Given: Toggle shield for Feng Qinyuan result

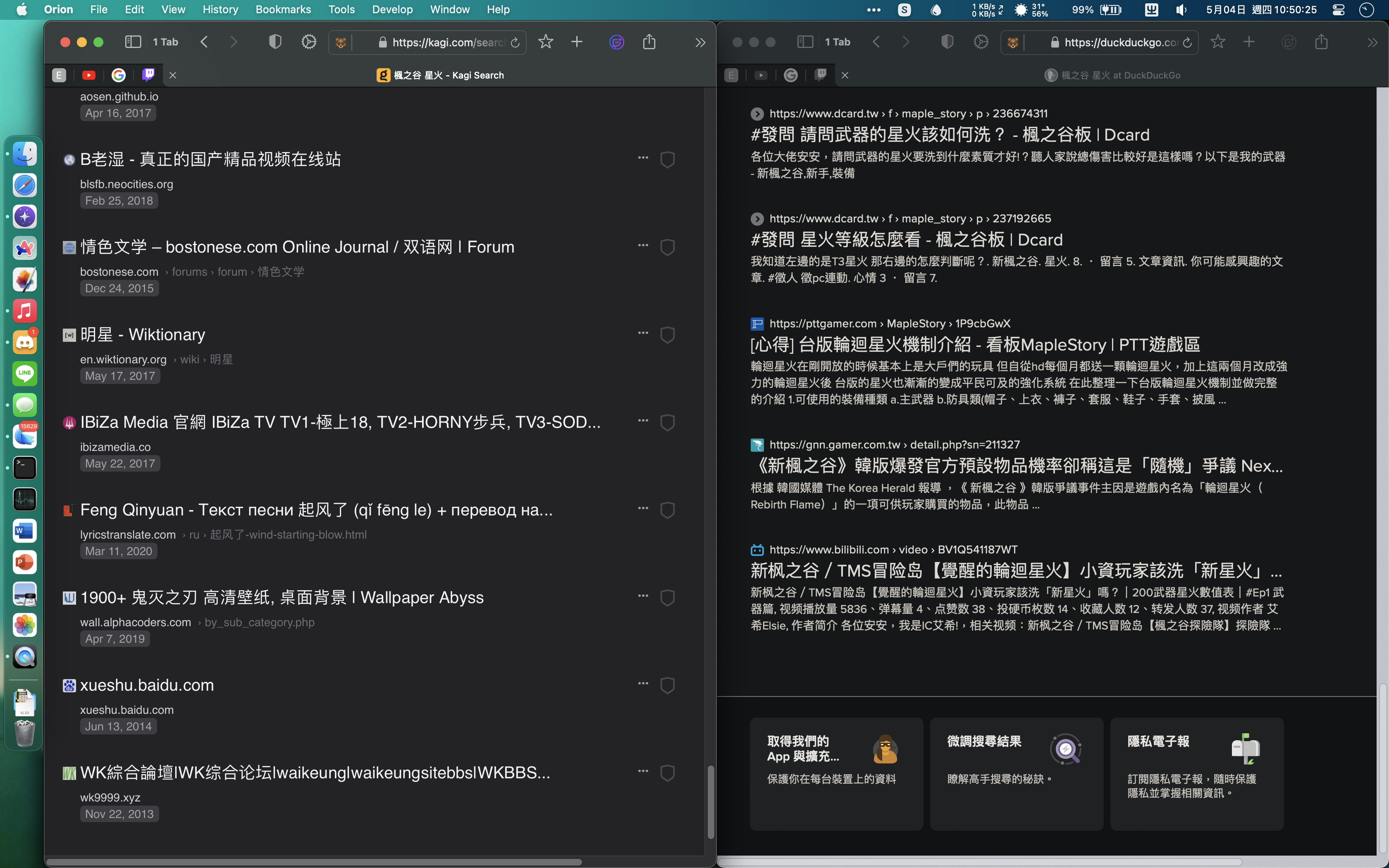Looking at the screenshot, I should tap(667, 510).
